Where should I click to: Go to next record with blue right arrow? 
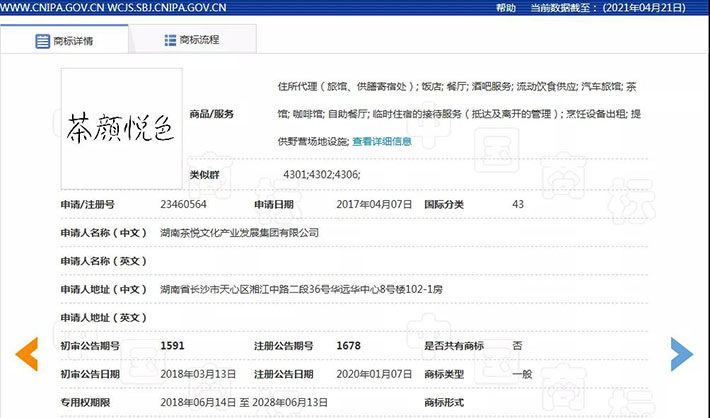681,354
